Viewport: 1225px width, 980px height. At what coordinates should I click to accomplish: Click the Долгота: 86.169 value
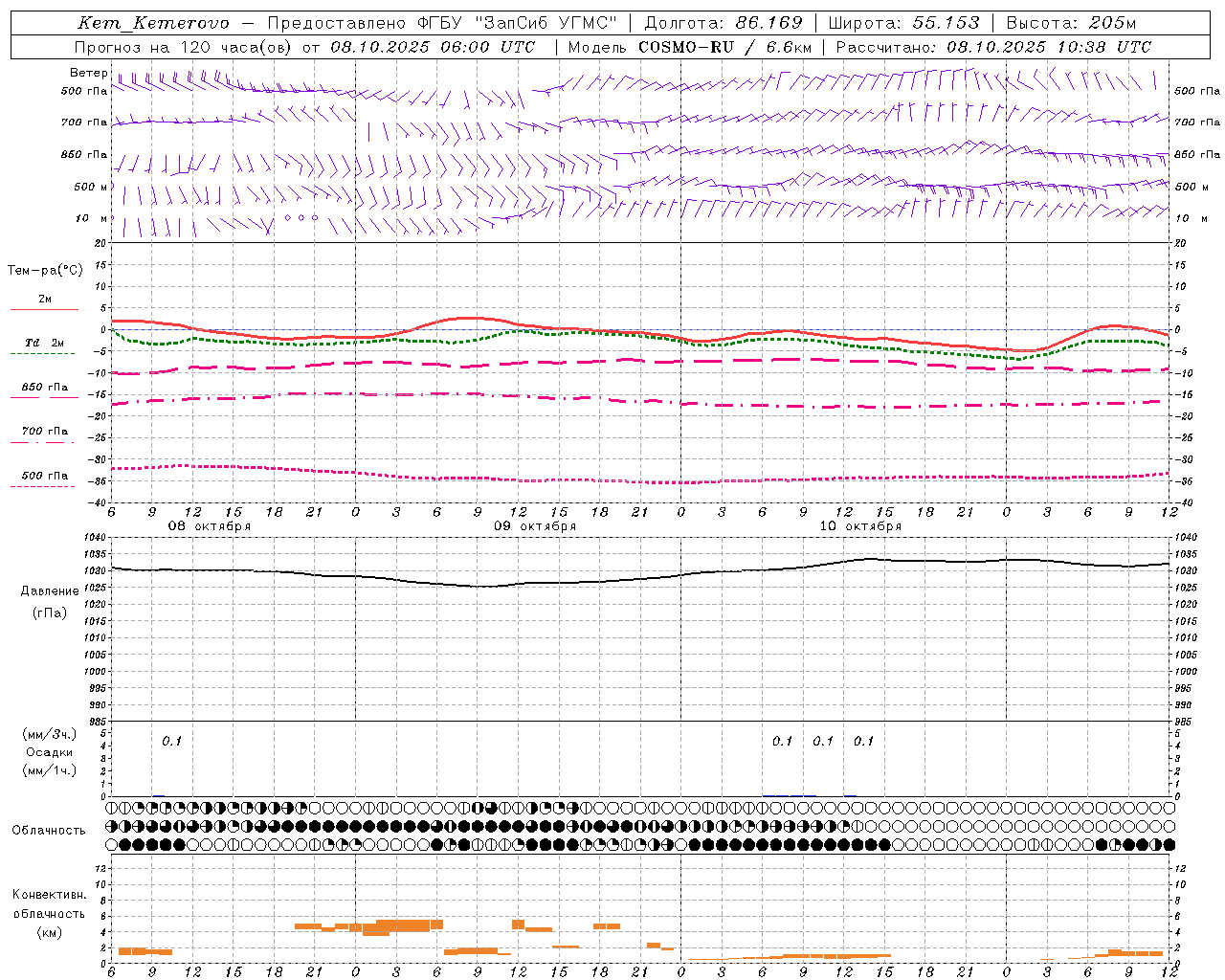coord(724,23)
